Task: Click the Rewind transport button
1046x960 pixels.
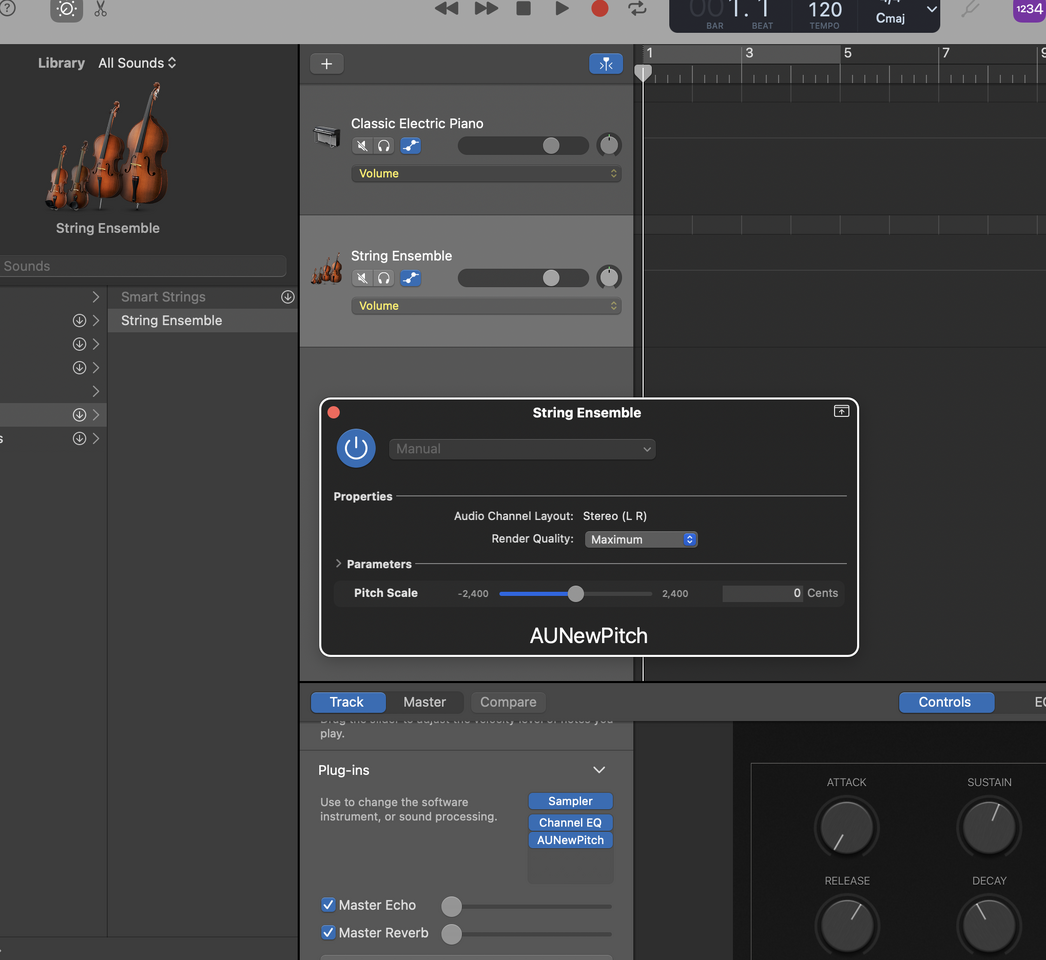Action: (446, 9)
